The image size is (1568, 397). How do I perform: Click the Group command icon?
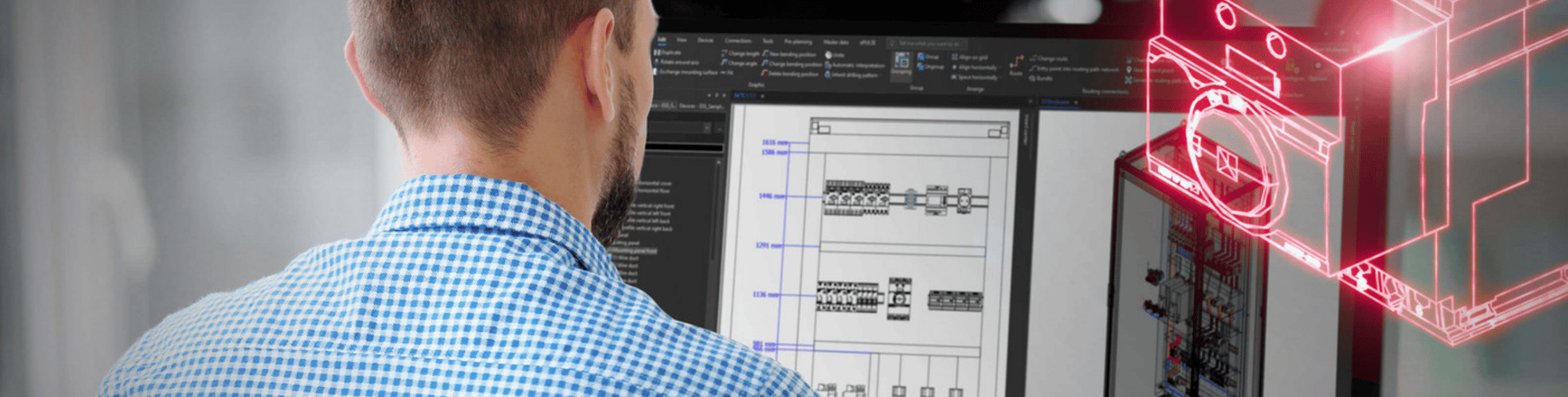tap(922, 56)
